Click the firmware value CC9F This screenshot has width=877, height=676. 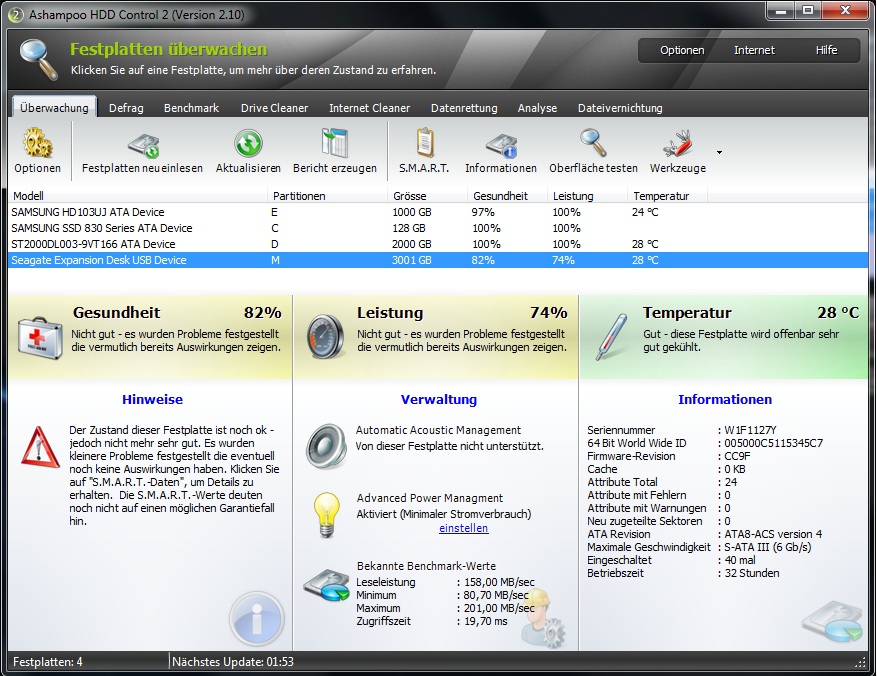(x=737, y=456)
